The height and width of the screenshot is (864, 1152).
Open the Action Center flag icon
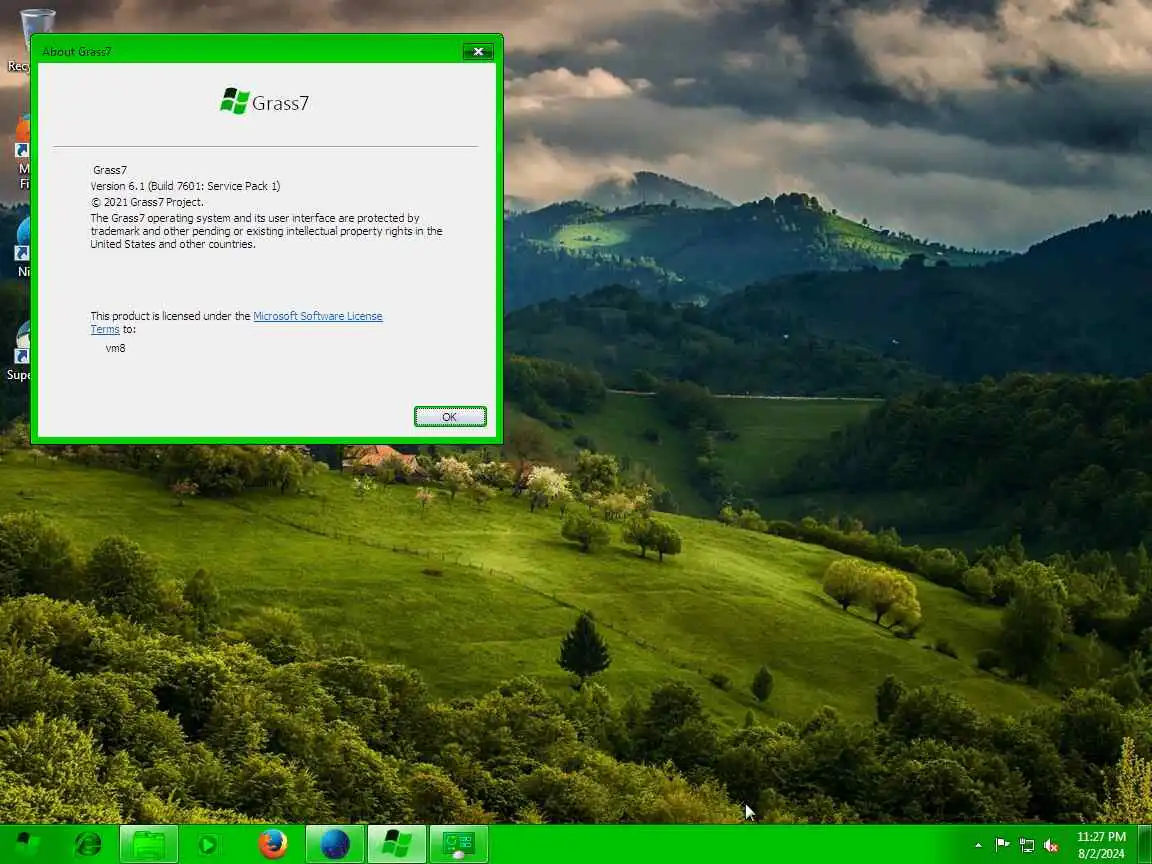(1002, 845)
